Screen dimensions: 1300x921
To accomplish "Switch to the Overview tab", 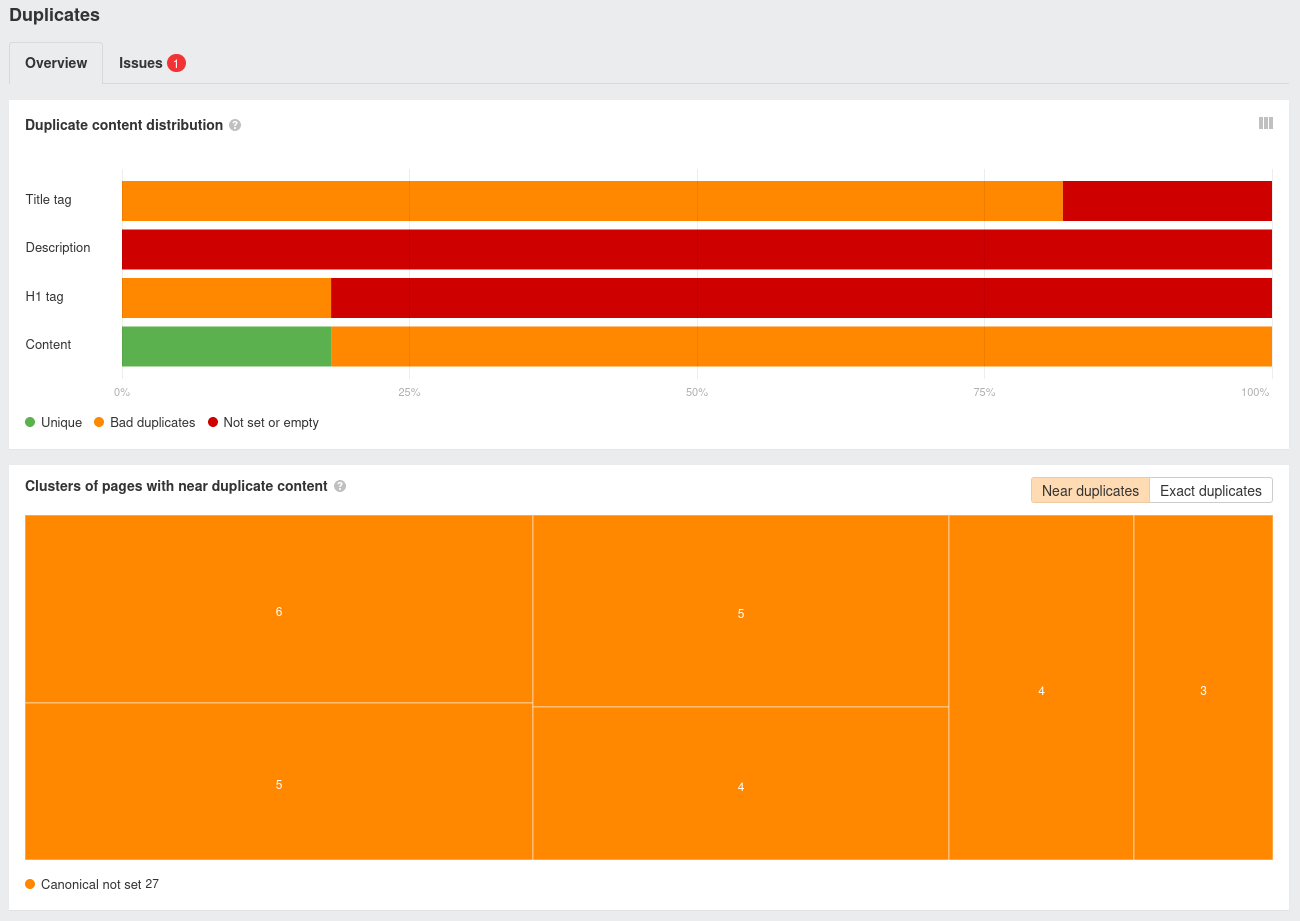I will point(56,63).
